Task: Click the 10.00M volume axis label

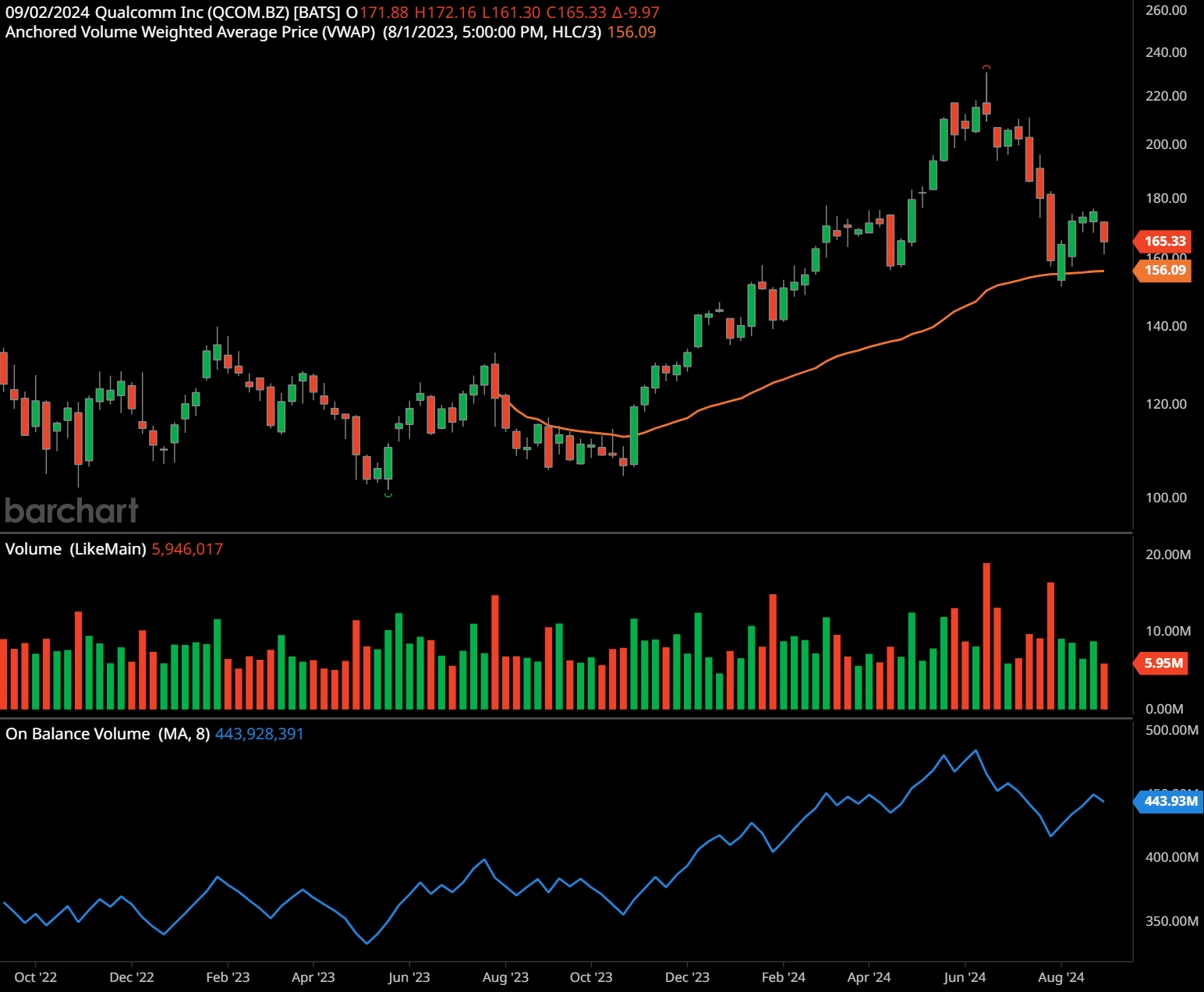Action: click(x=1168, y=631)
